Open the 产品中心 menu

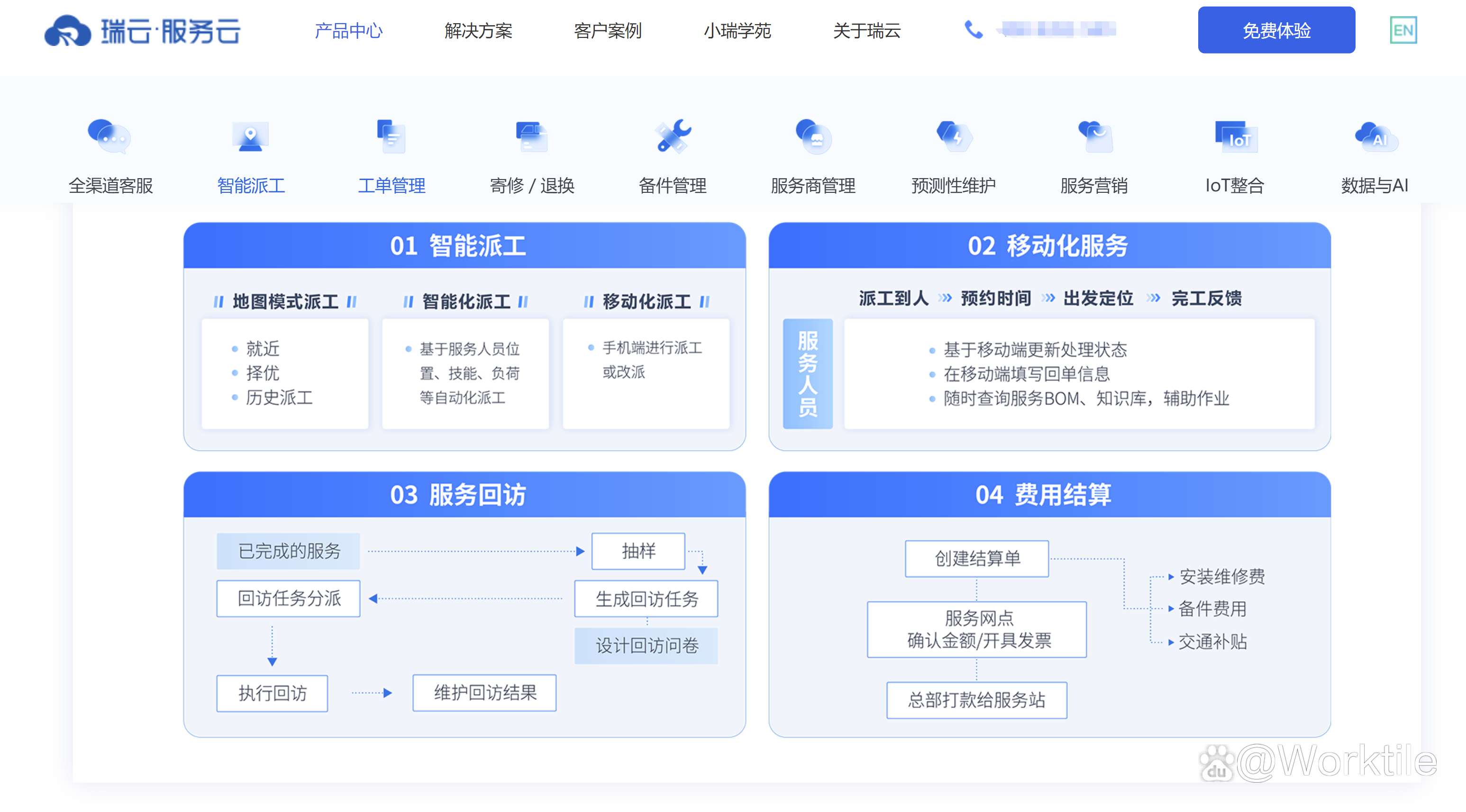point(348,31)
